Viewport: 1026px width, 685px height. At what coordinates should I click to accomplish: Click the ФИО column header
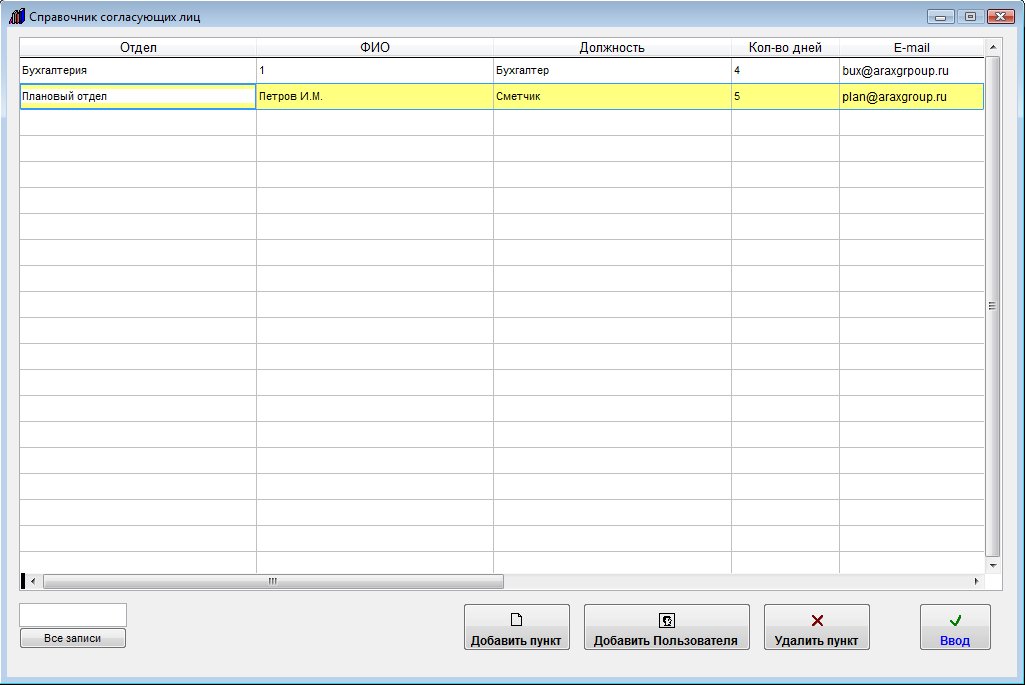pos(375,47)
